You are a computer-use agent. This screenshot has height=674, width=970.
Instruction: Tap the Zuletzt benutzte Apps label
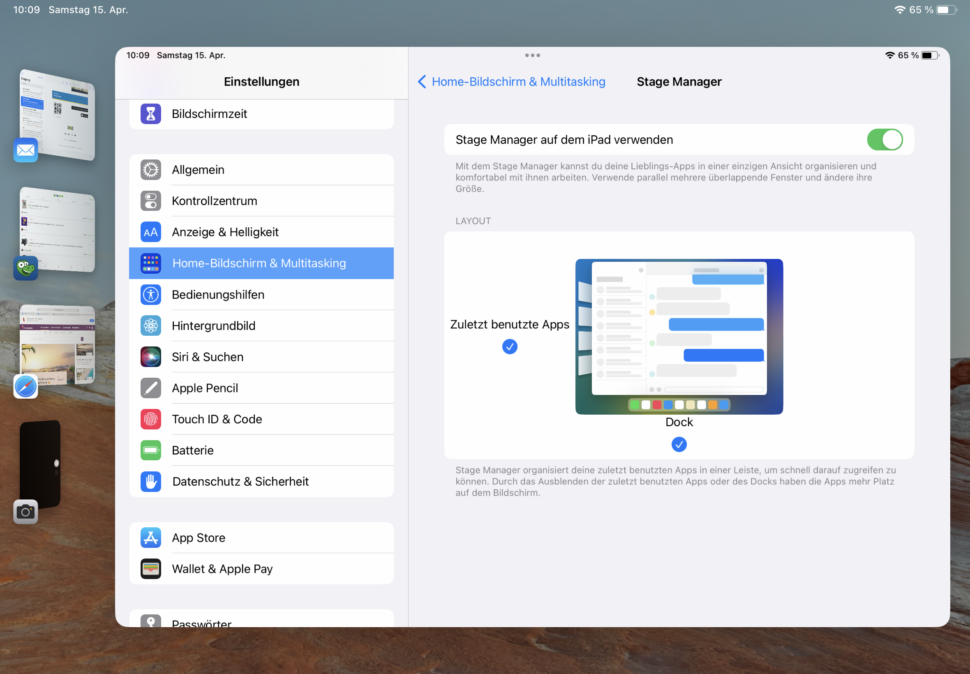point(510,325)
